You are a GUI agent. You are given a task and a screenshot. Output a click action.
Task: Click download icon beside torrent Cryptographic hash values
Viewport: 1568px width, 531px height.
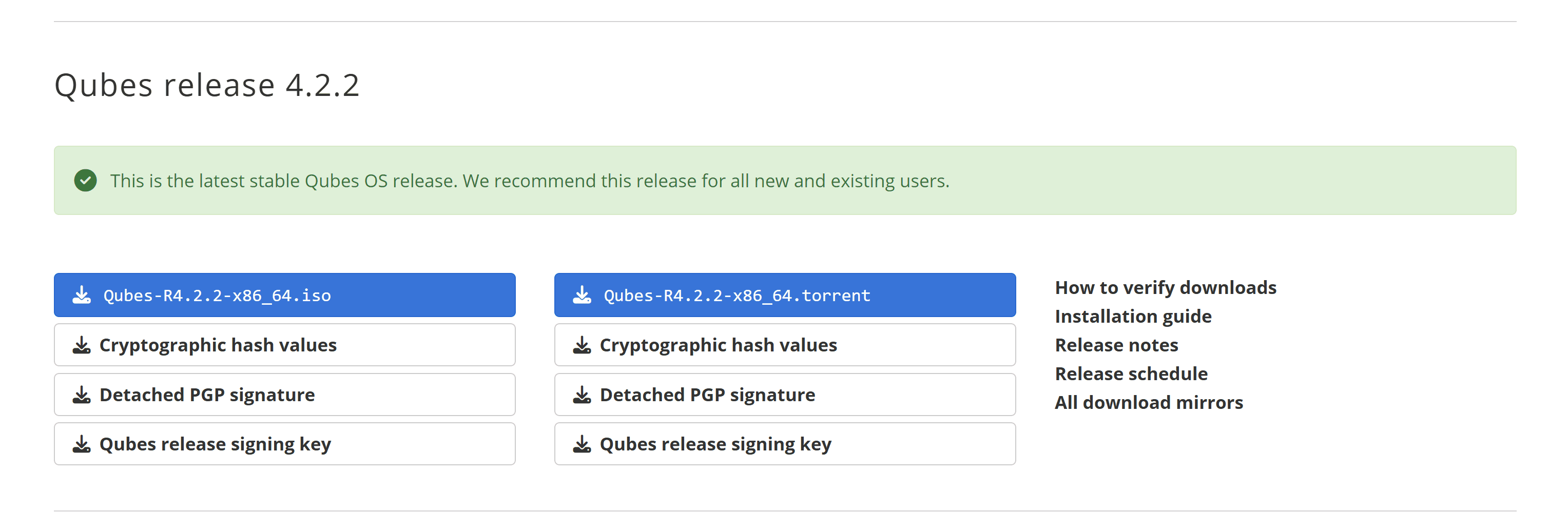(x=582, y=345)
